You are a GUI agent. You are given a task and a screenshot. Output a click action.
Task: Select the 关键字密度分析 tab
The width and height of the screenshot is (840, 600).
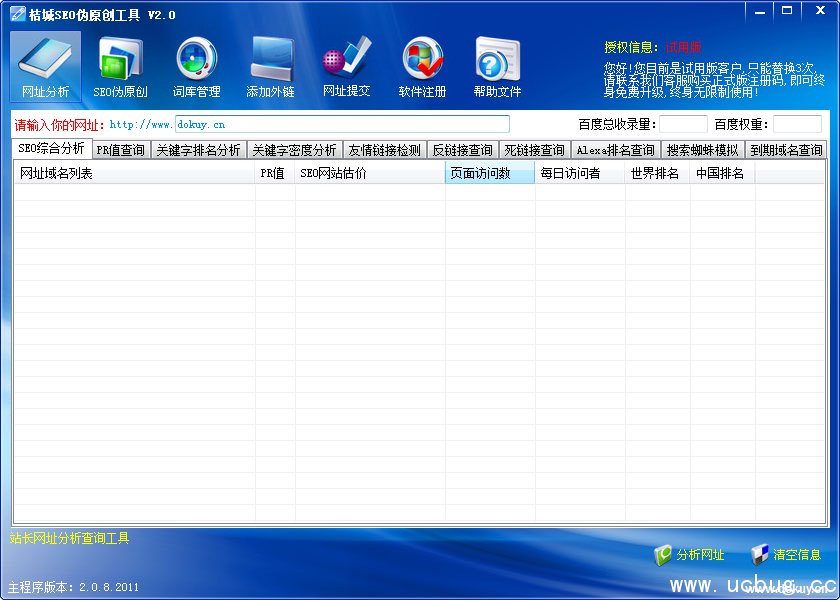click(294, 150)
